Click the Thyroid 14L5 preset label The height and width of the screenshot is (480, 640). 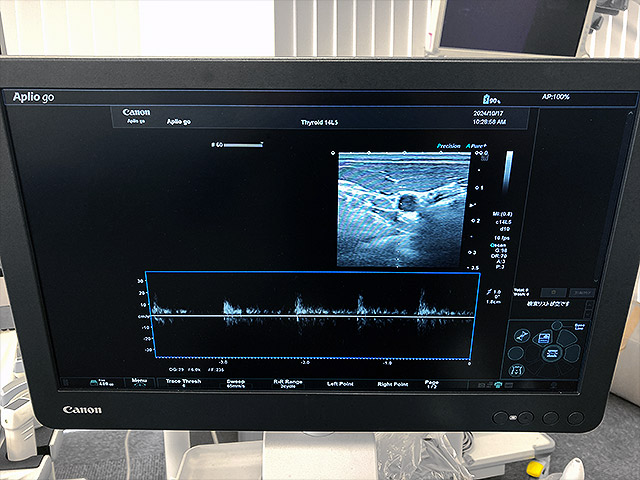pos(319,122)
